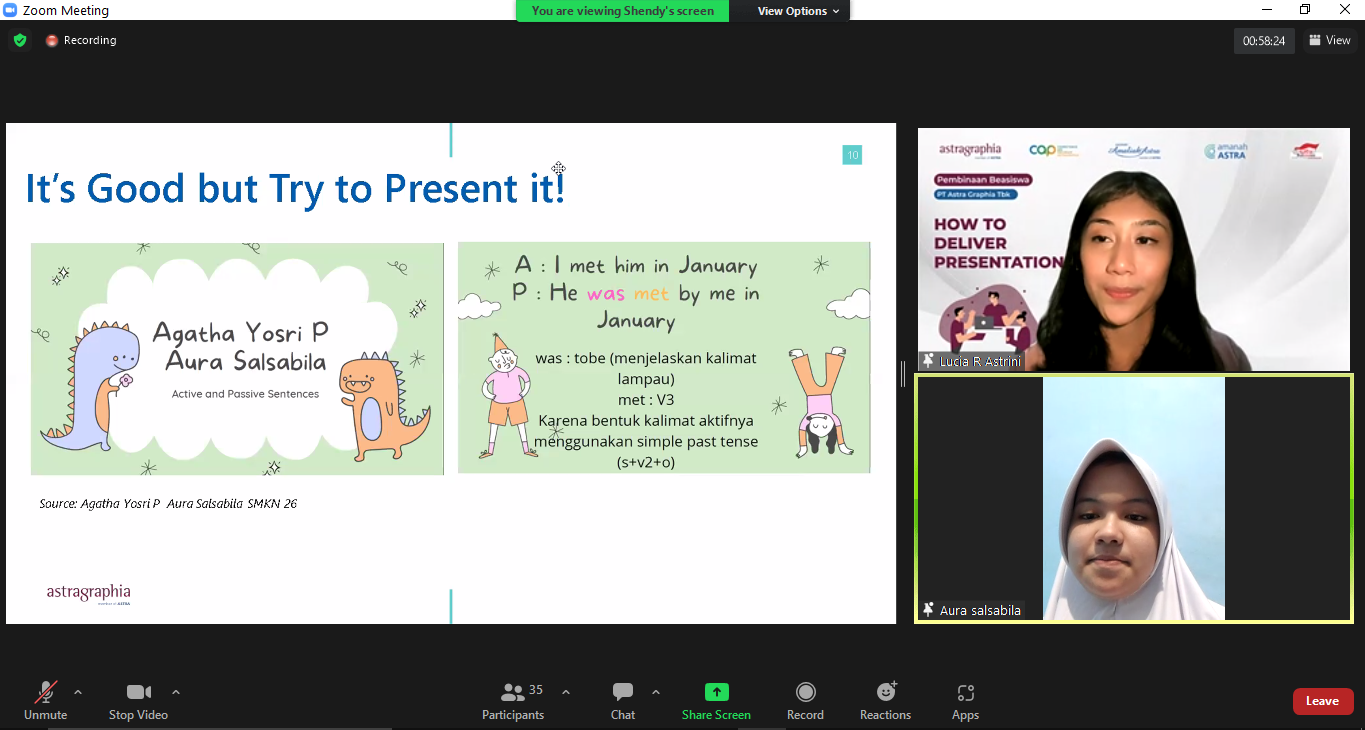Open the Apps panel
The height and width of the screenshot is (730, 1365).
[x=965, y=700]
